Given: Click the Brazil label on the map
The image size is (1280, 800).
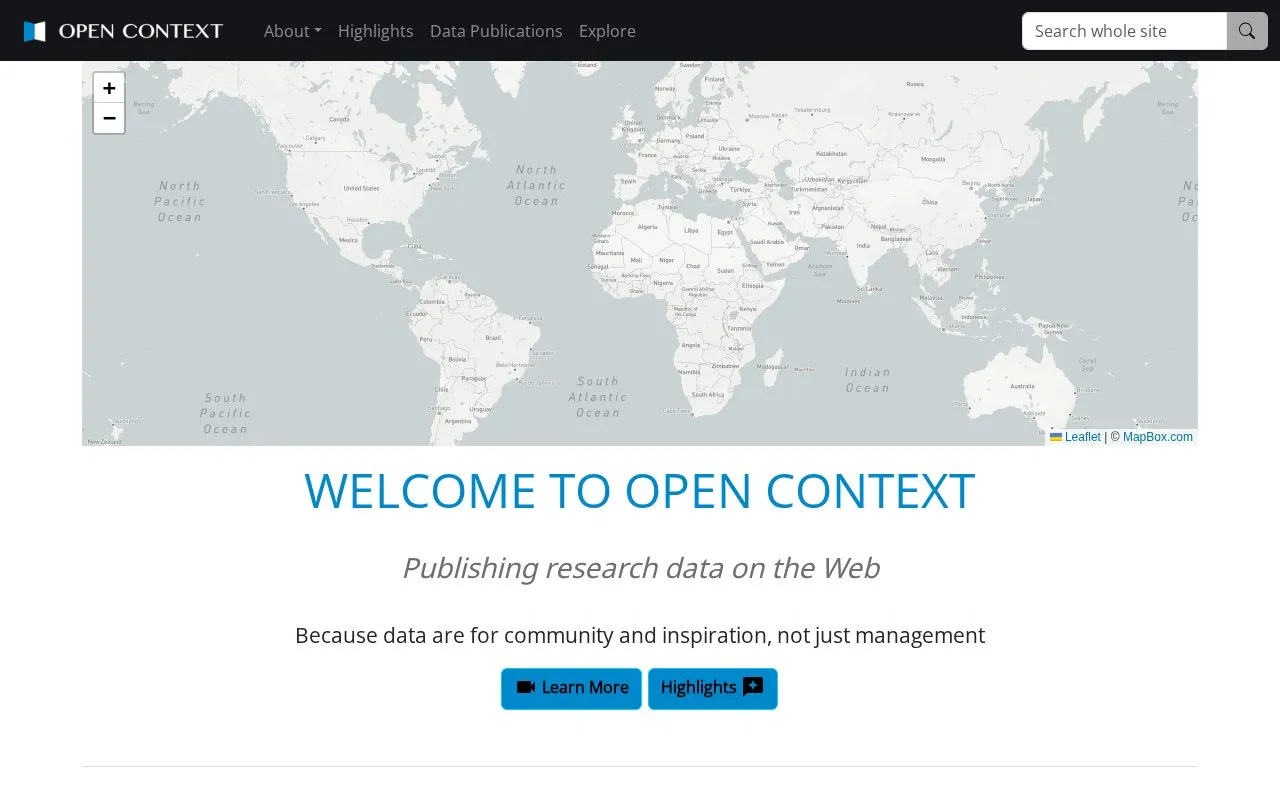Looking at the screenshot, I should coord(493,338).
